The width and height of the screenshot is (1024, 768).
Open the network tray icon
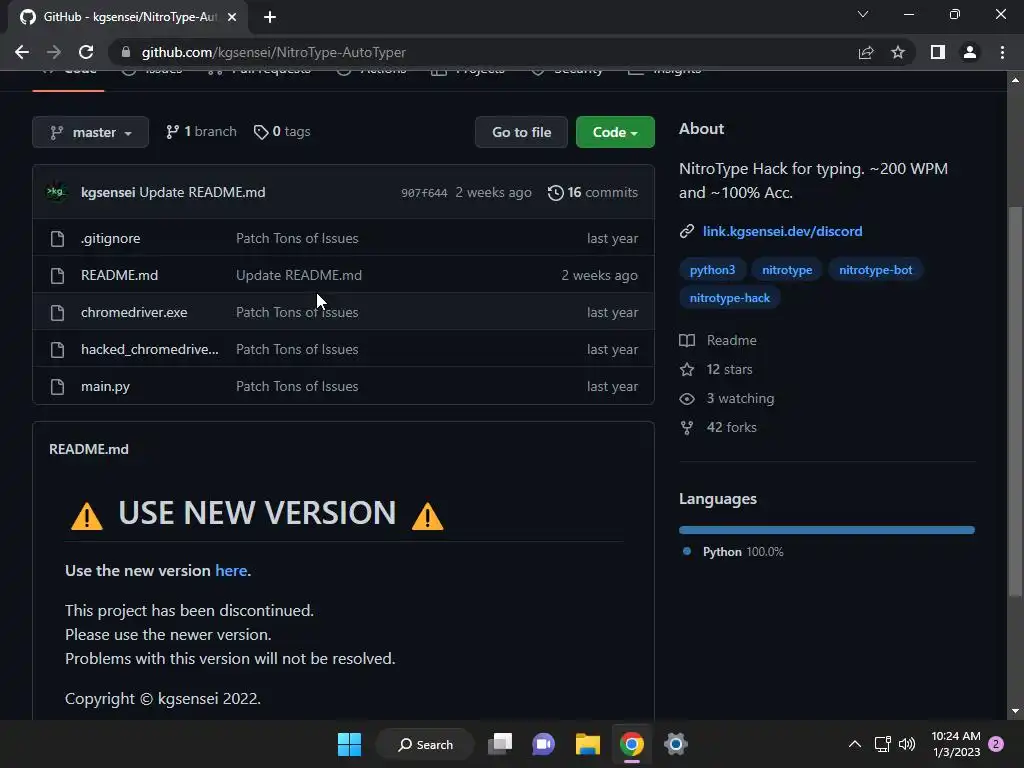[882, 744]
